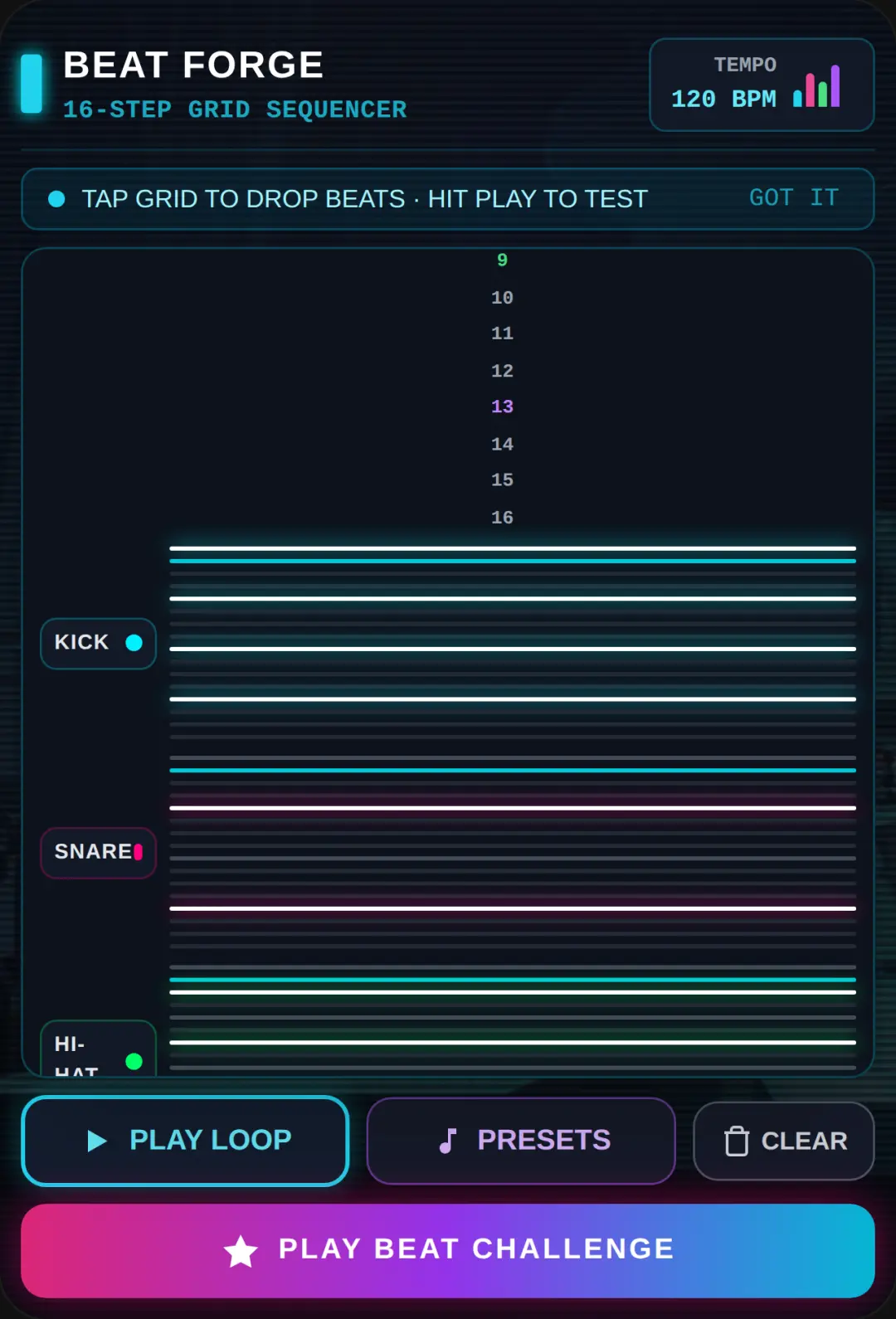Viewport: 896px width, 1319px height.
Task: Click step number 12
Action: [x=502, y=371]
